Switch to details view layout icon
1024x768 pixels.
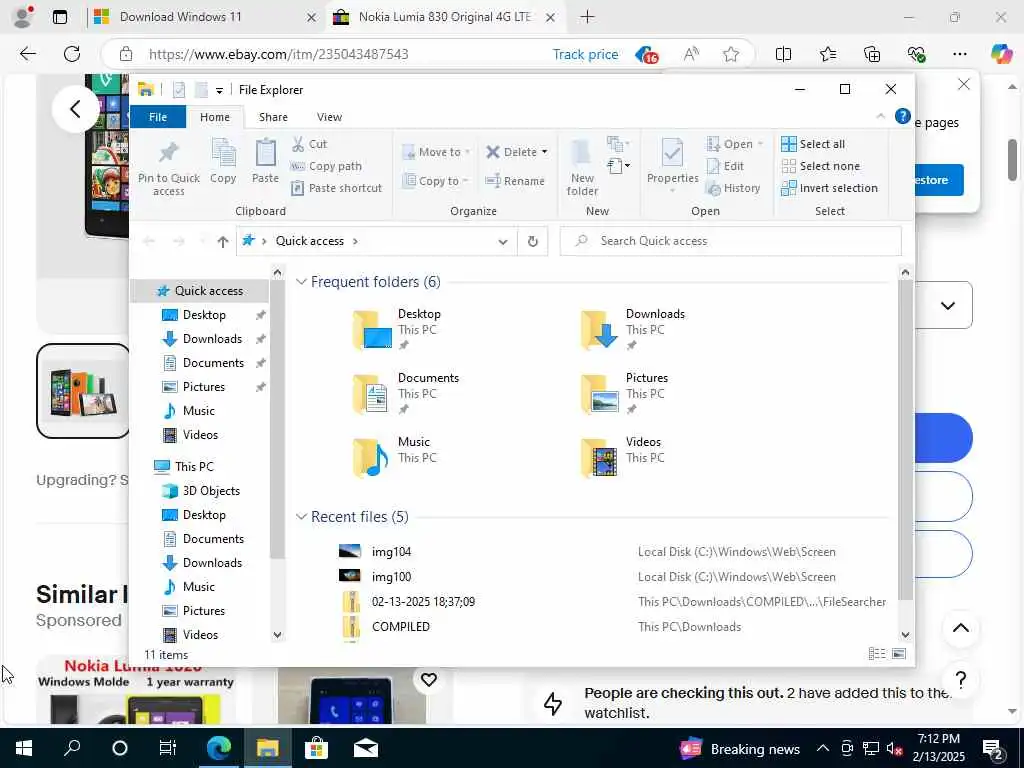(x=877, y=654)
